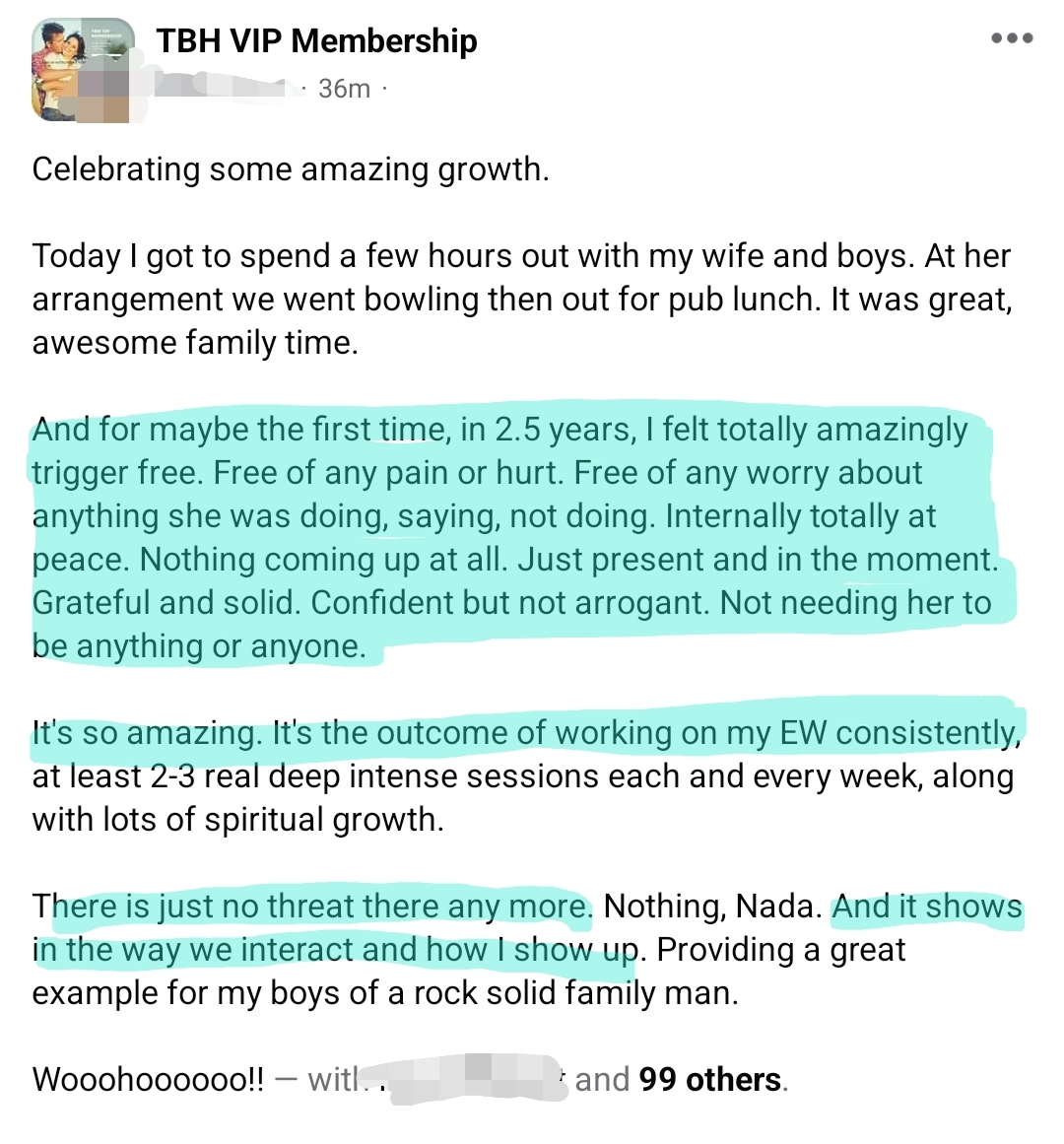
Task: Click the blurred tagged name after "with"
Action: tap(463, 1079)
